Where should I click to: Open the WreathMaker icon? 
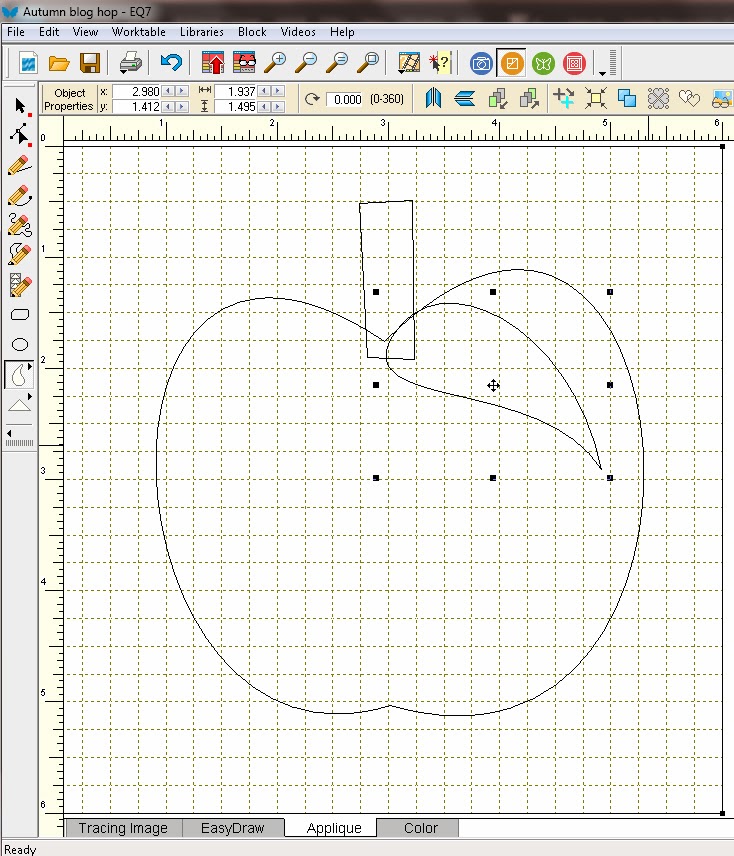coord(659,99)
